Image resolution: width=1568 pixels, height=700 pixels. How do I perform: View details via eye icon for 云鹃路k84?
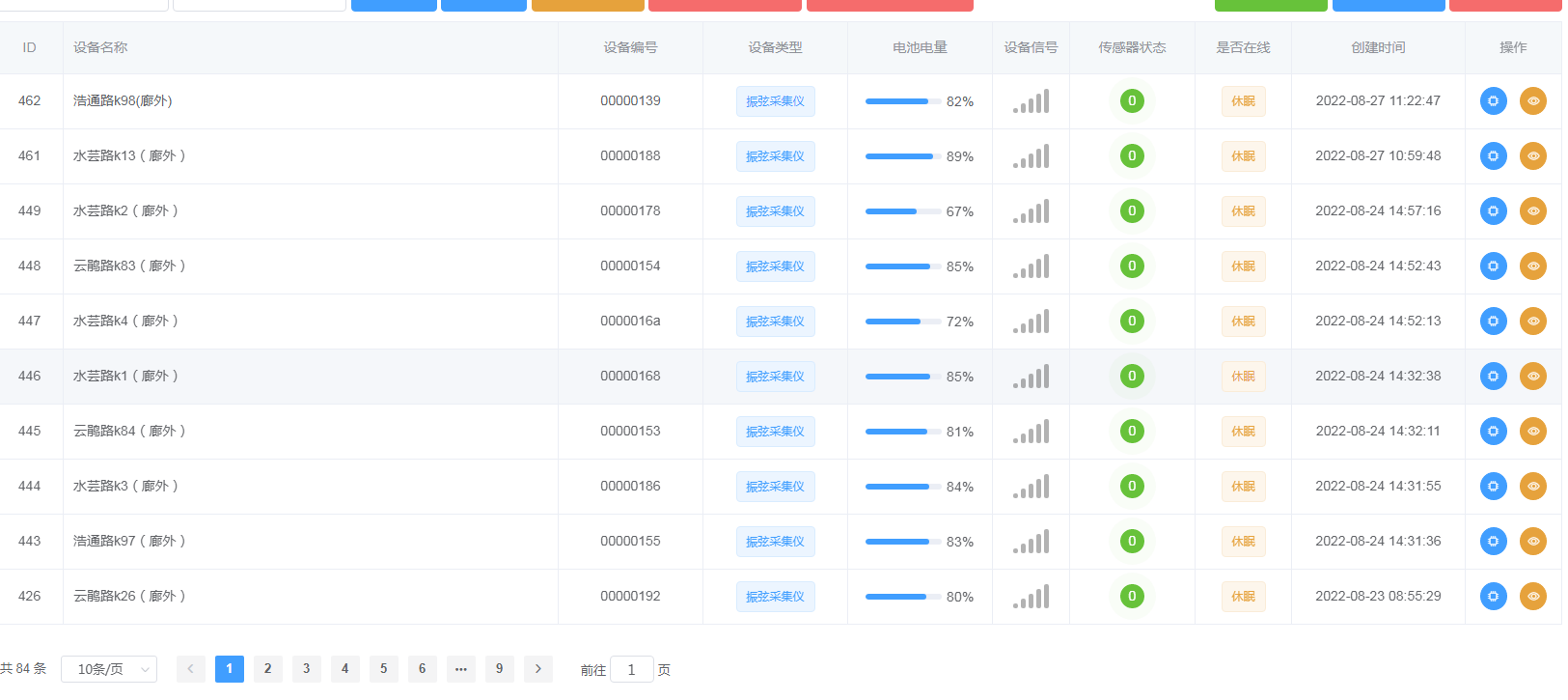[x=1532, y=432]
